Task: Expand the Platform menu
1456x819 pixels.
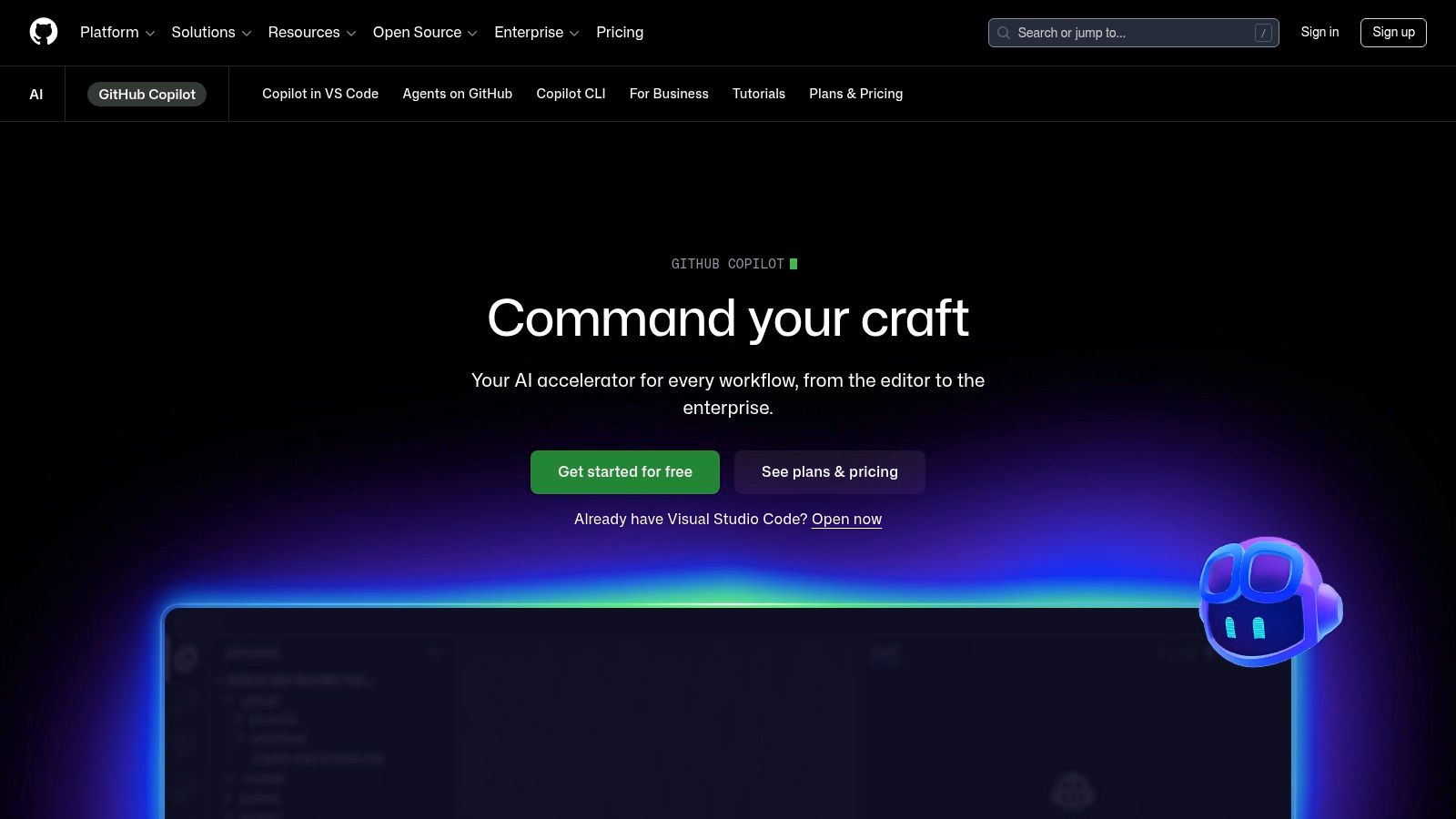Action: 117,33
